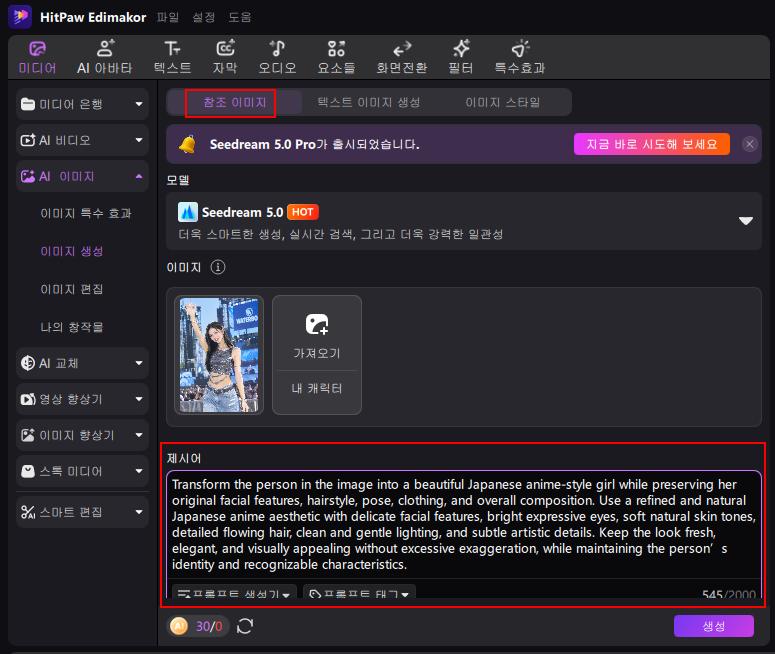The image size is (775, 654).
Task: Click the AI coin credits icon
Action: 179,626
